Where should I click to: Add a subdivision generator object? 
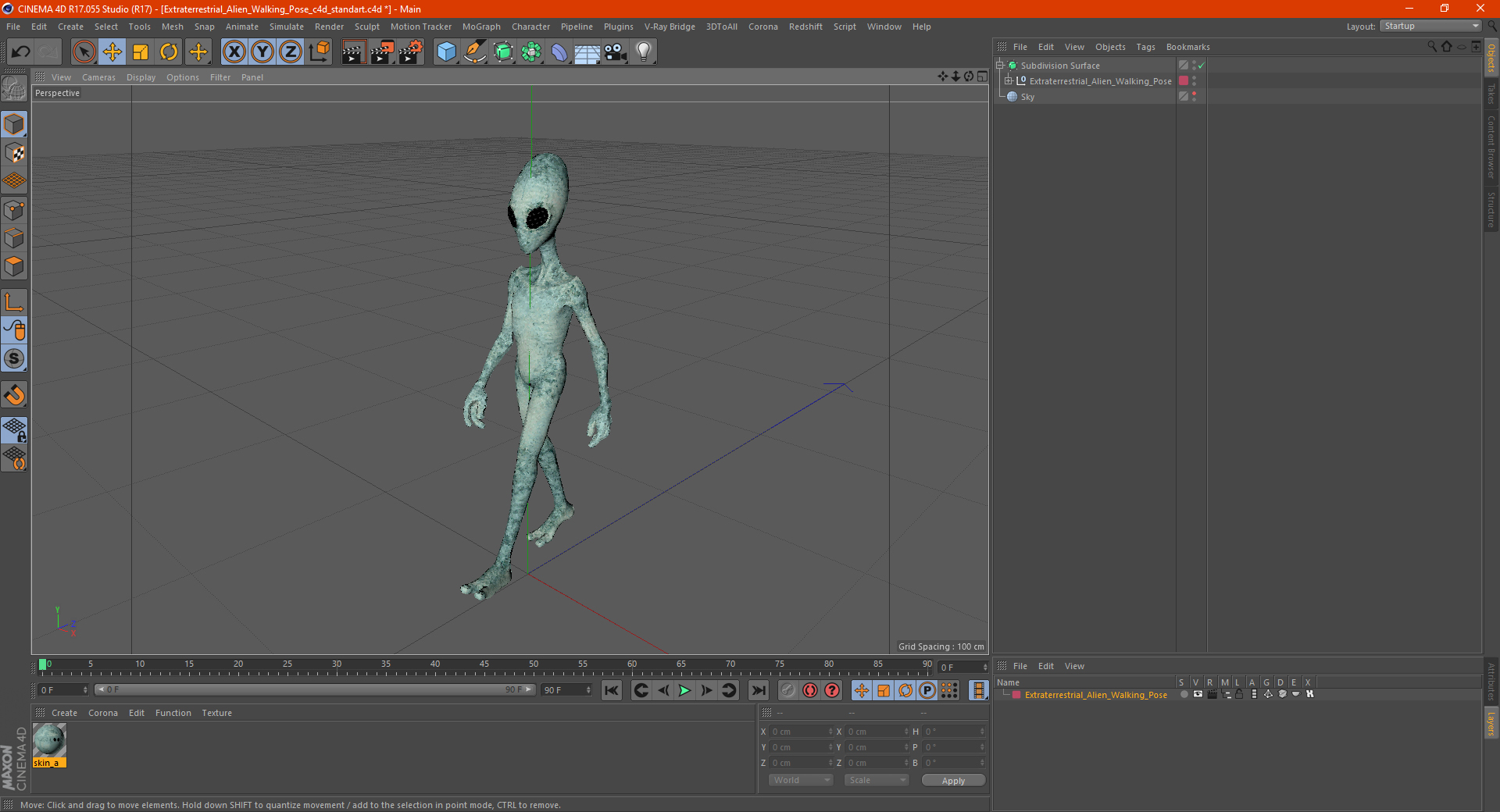504,52
